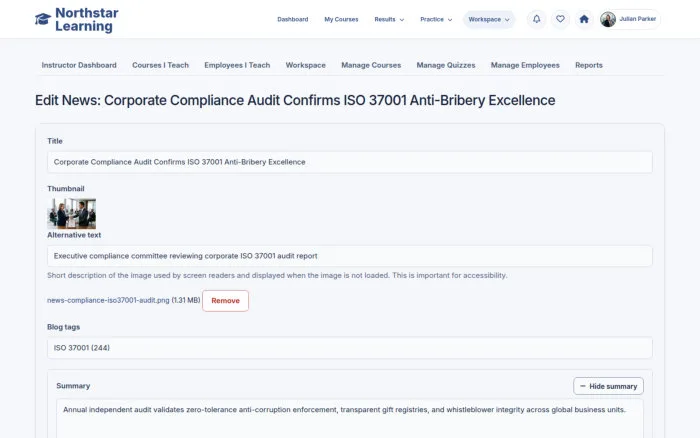This screenshot has height=438, width=700.
Task: Click the Blog tags field with ISO 37001
Action: 350,348
